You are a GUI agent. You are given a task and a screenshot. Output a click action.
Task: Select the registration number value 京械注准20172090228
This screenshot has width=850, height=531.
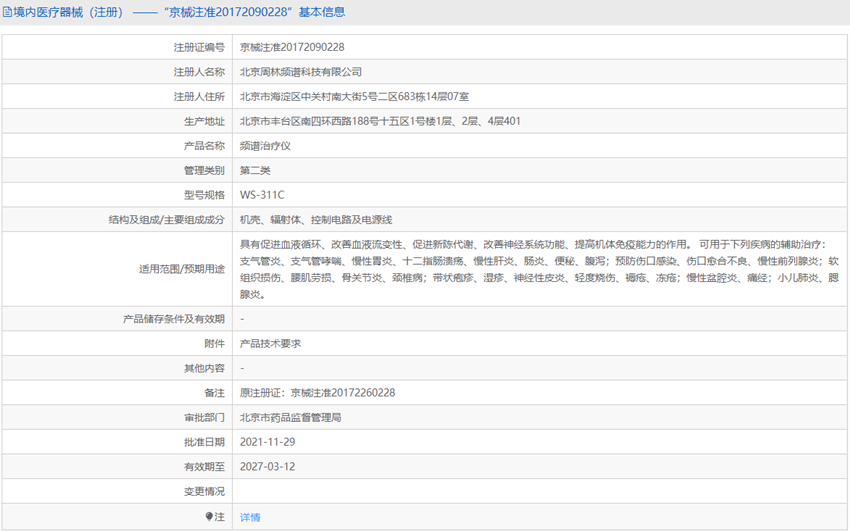point(292,47)
